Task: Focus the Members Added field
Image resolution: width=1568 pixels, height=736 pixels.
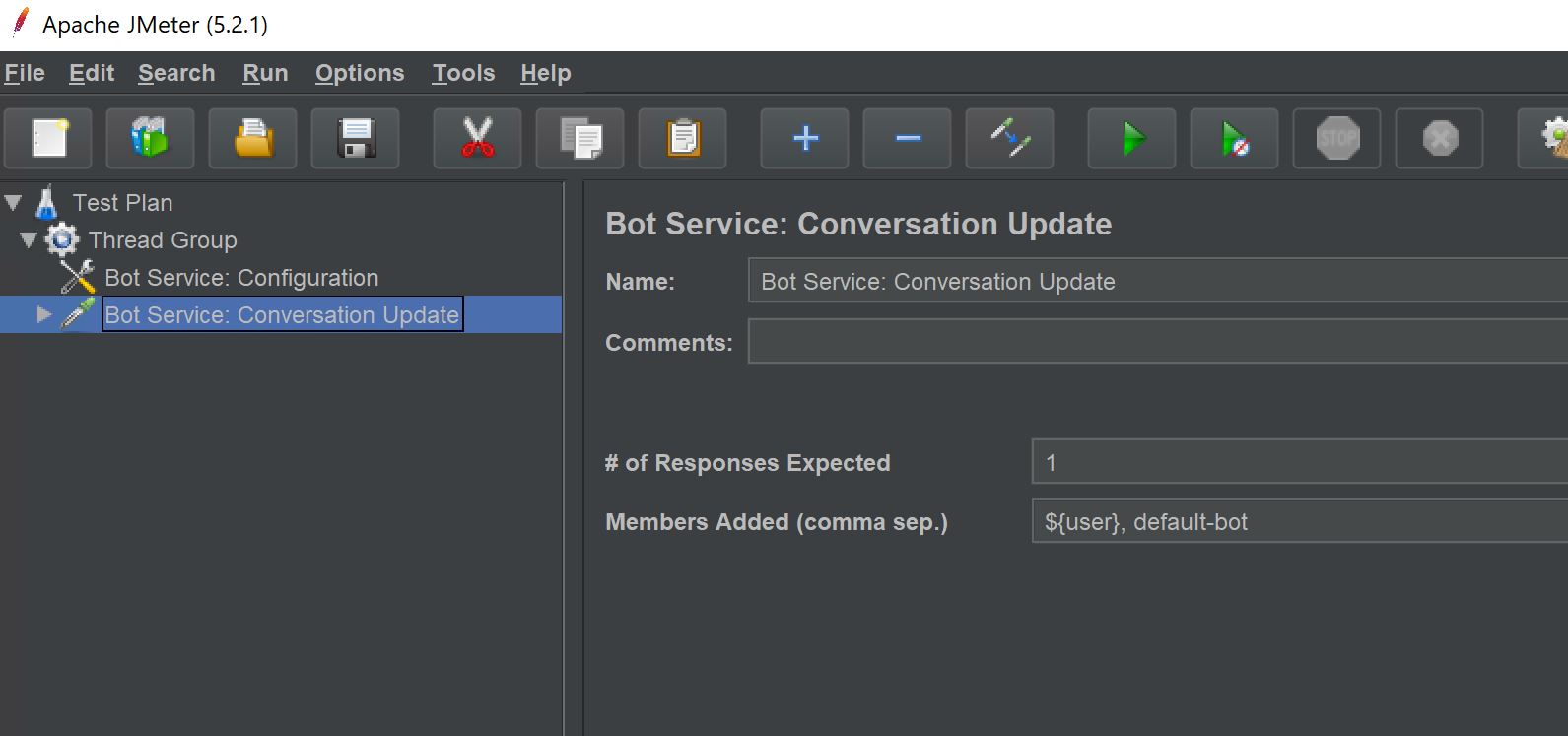Action: (1300, 520)
